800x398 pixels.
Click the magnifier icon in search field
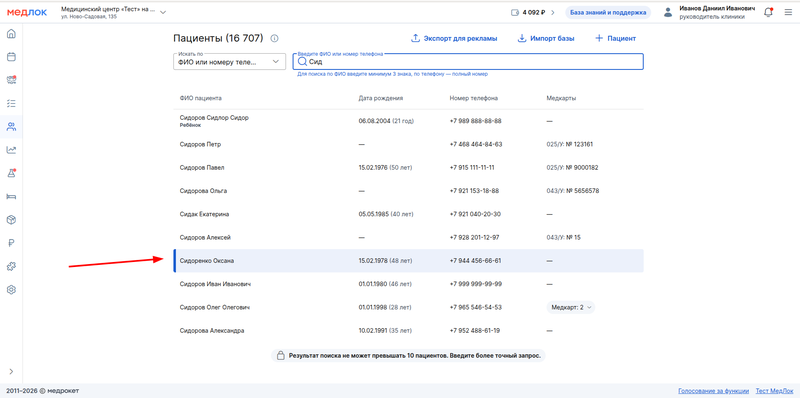coord(302,62)
